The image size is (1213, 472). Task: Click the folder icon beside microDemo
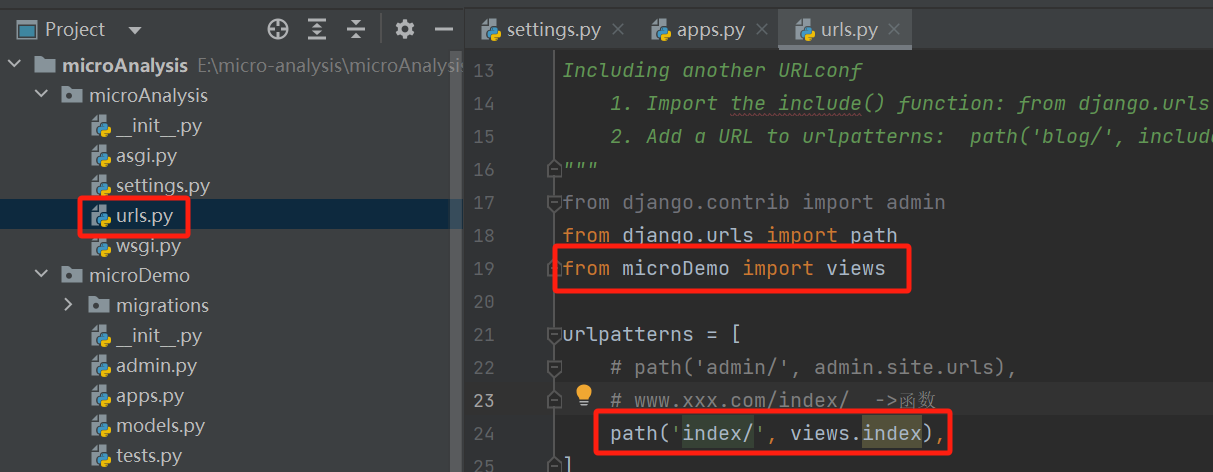tap(71, 275)
